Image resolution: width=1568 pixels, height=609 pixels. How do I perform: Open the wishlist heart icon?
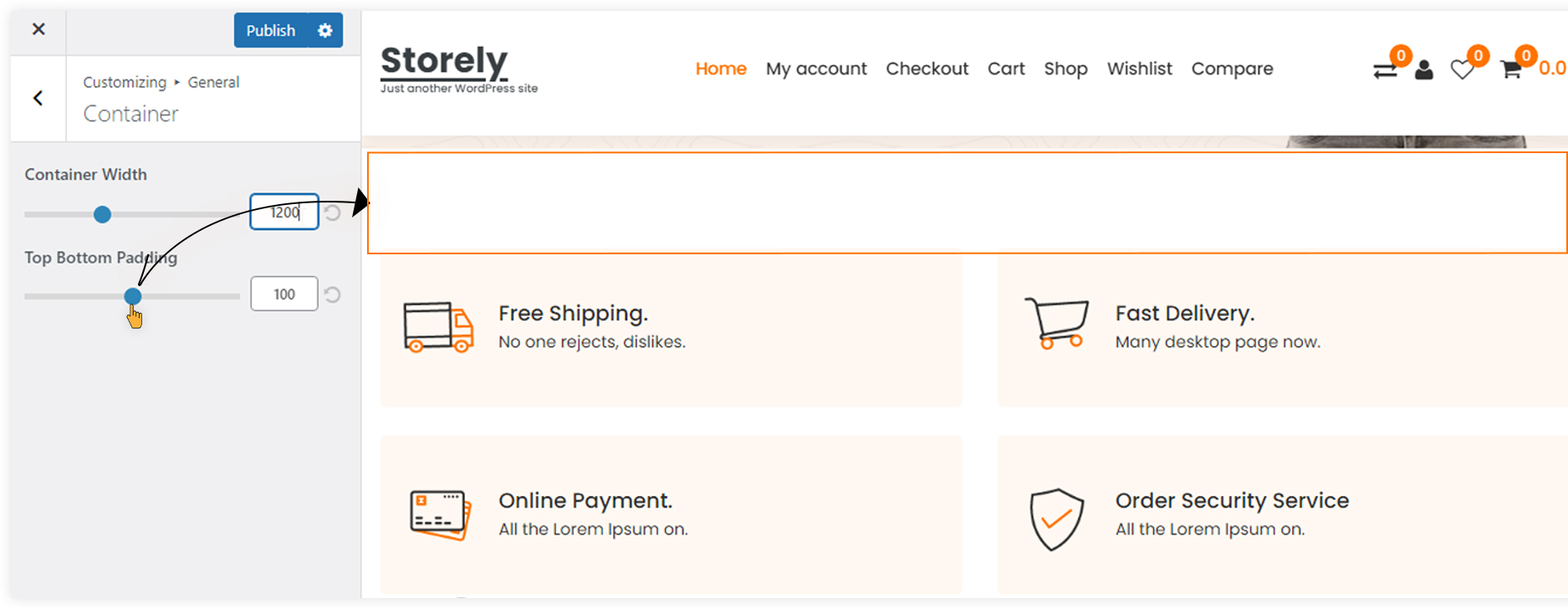coord(1462,70)
